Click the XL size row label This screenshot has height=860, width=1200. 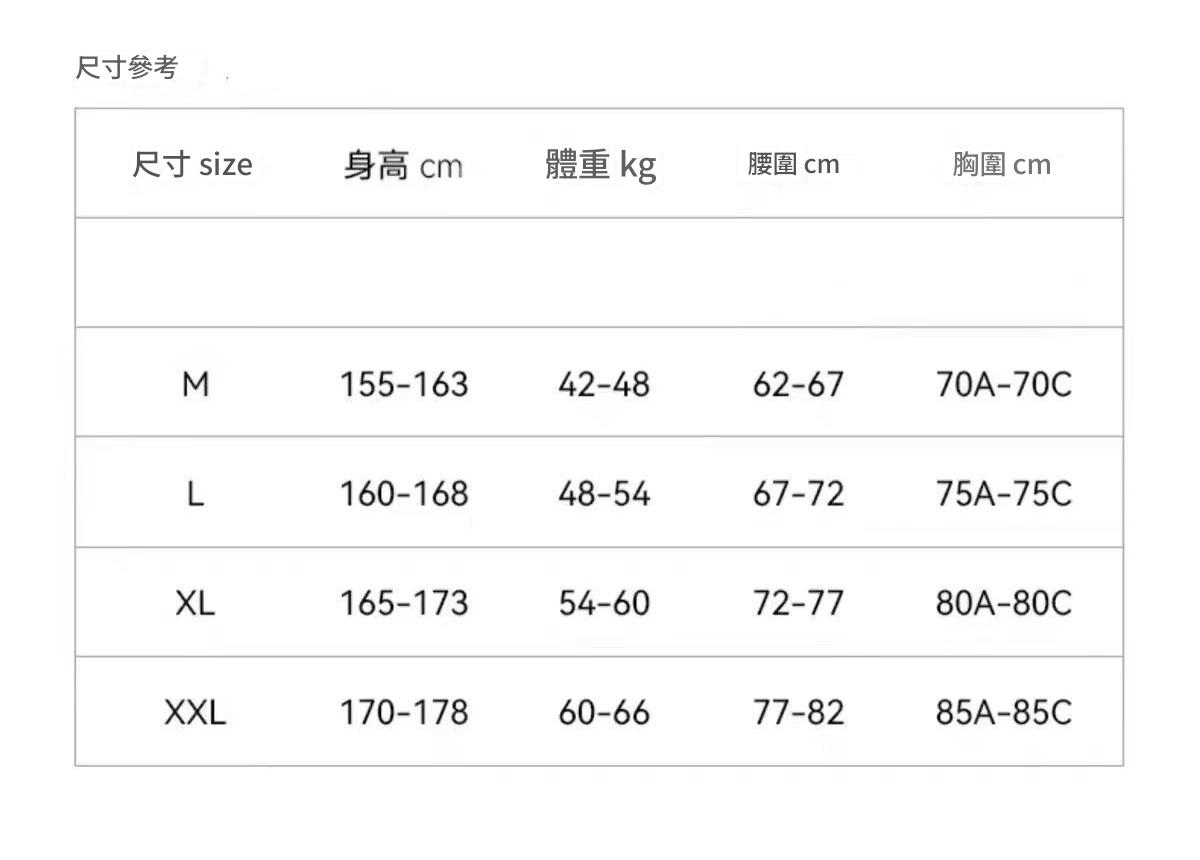click(x=195, y=603)
